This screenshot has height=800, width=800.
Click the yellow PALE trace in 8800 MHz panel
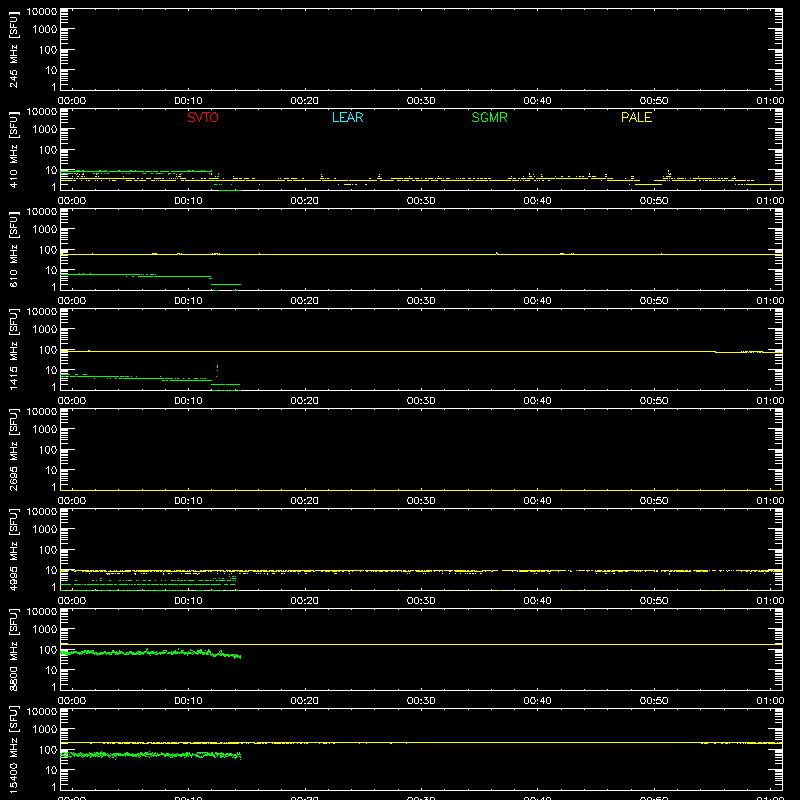click(421, 644)
